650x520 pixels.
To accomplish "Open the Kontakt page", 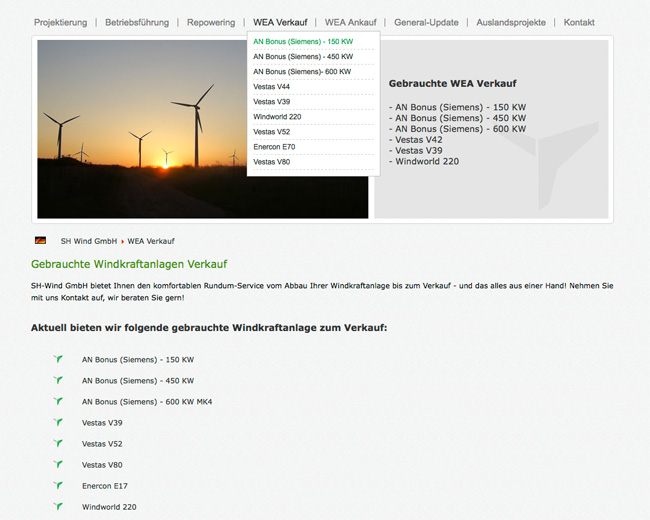I will [x=579, y=22].
